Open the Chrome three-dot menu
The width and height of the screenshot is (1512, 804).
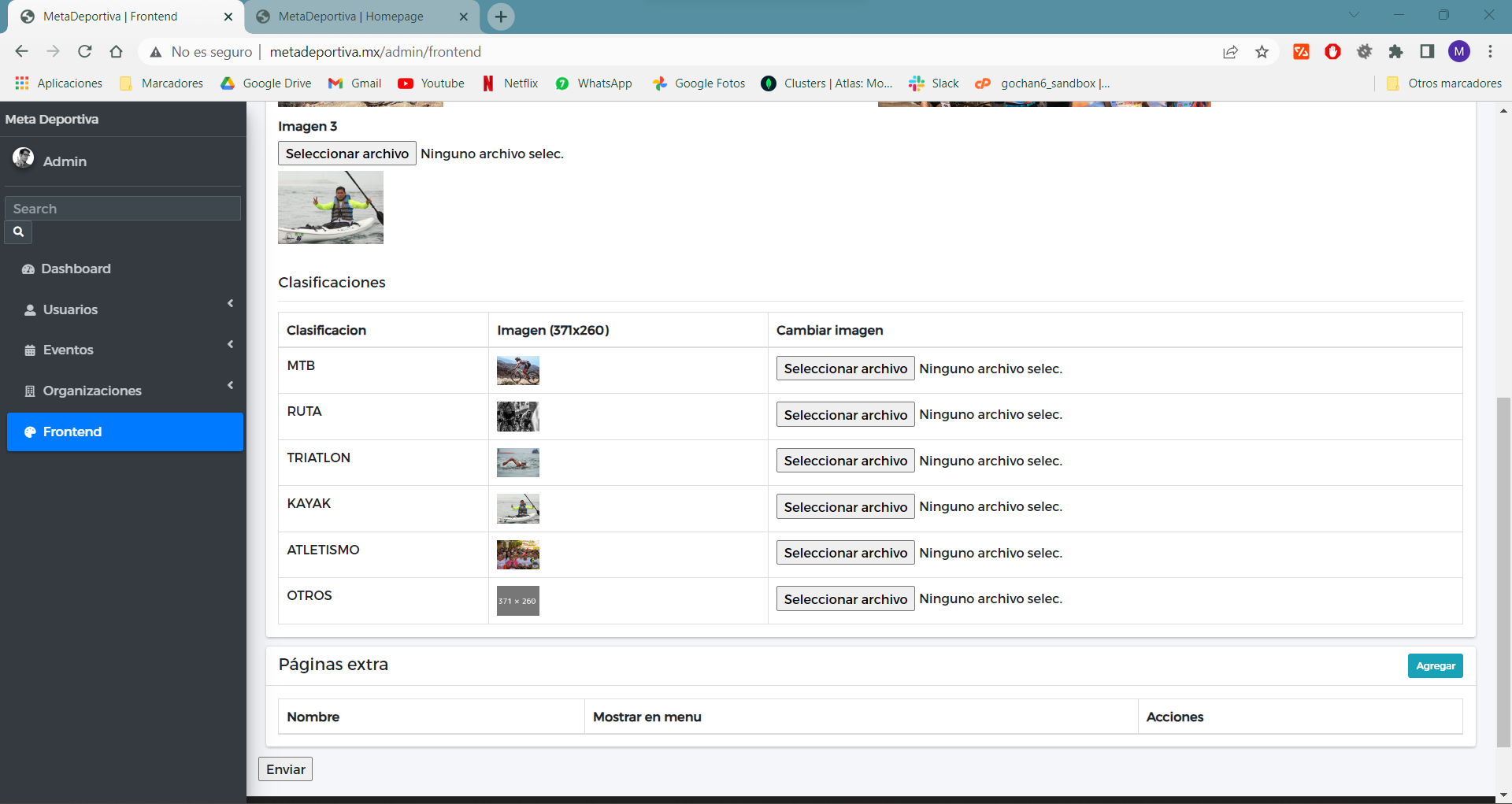[x=1490, y=52]
